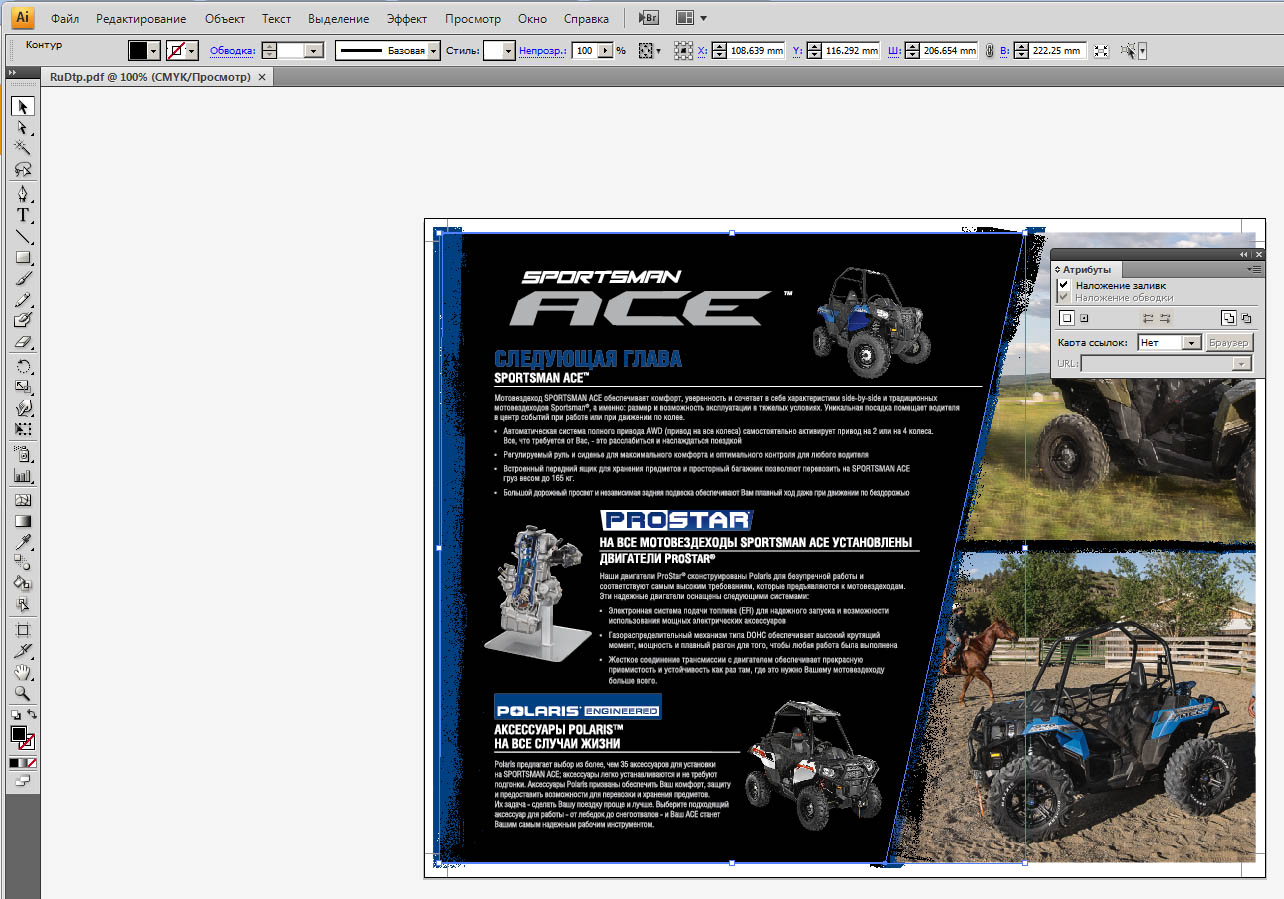
Task: Select the Rotate tool
Action: pyautogui.click(x=23, y=366)
